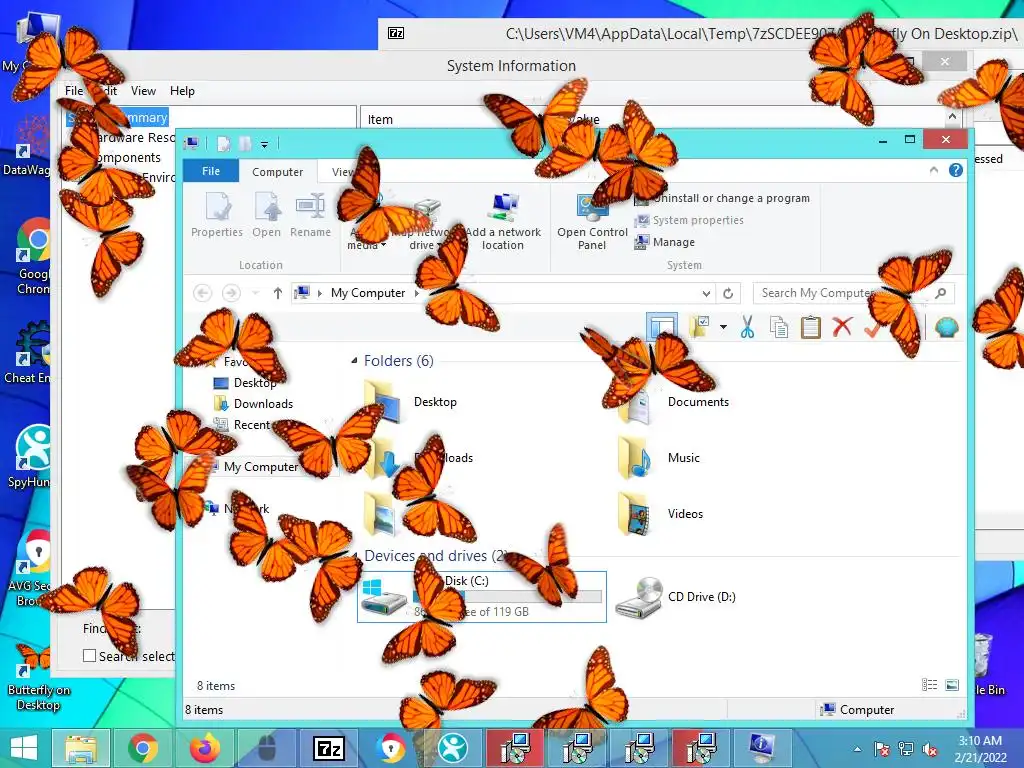Image resolution: width=1024 pixels, height=768 pixels.
Task: Click the volume icon in system tray
Action: (929, 749)
